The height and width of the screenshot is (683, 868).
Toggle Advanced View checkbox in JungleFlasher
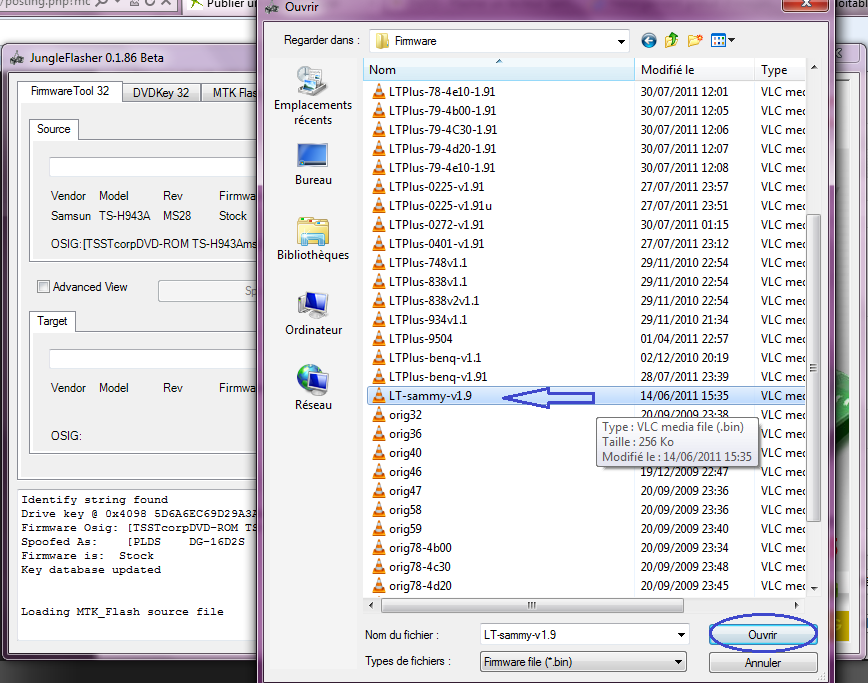43,287
